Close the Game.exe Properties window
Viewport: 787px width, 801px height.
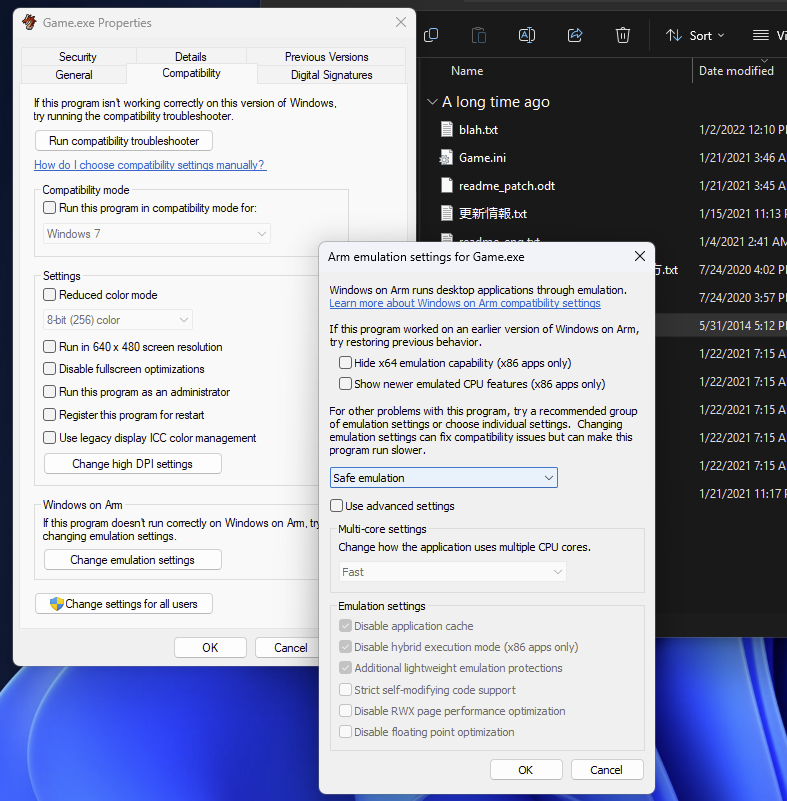[x=401, y=22]
